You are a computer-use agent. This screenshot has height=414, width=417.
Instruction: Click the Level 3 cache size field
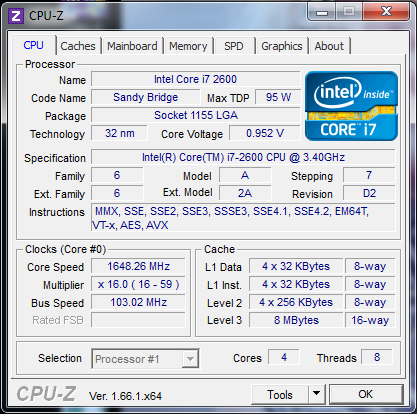point(296,320)
